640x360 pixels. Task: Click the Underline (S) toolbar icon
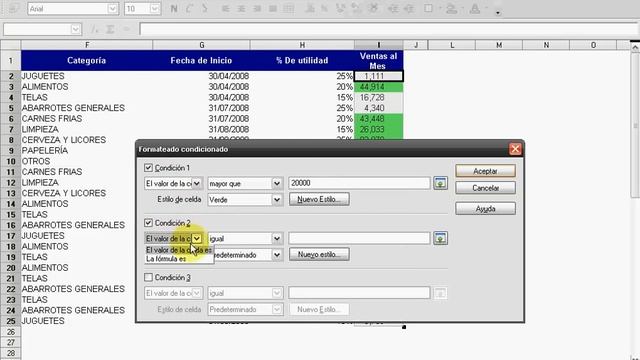click(x=204, y=9)
